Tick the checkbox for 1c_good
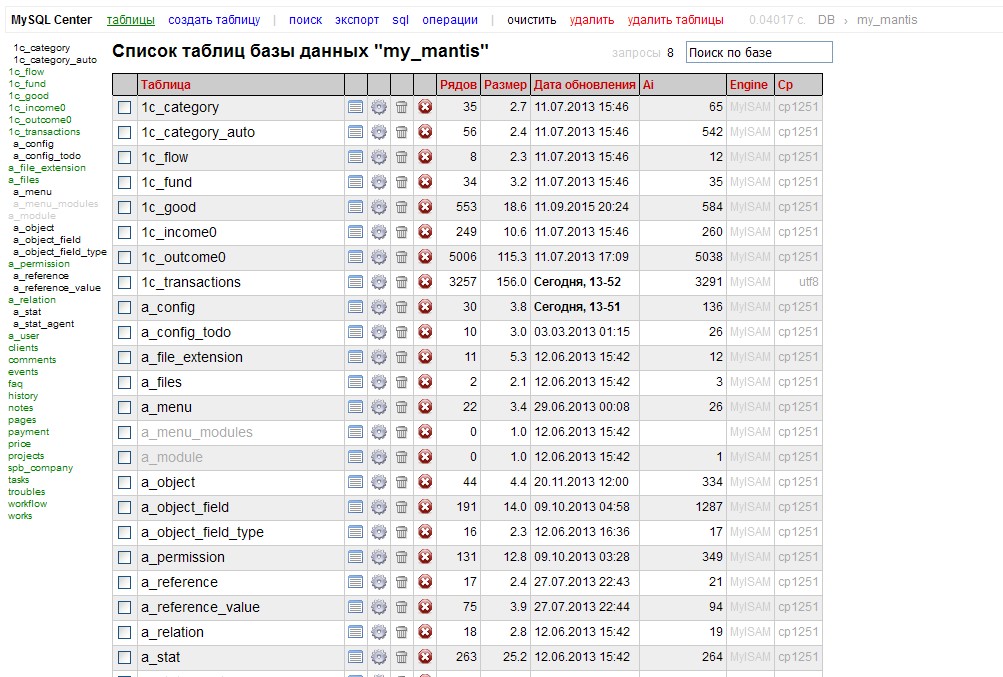 pyautogui.click(x=125, y=207)
